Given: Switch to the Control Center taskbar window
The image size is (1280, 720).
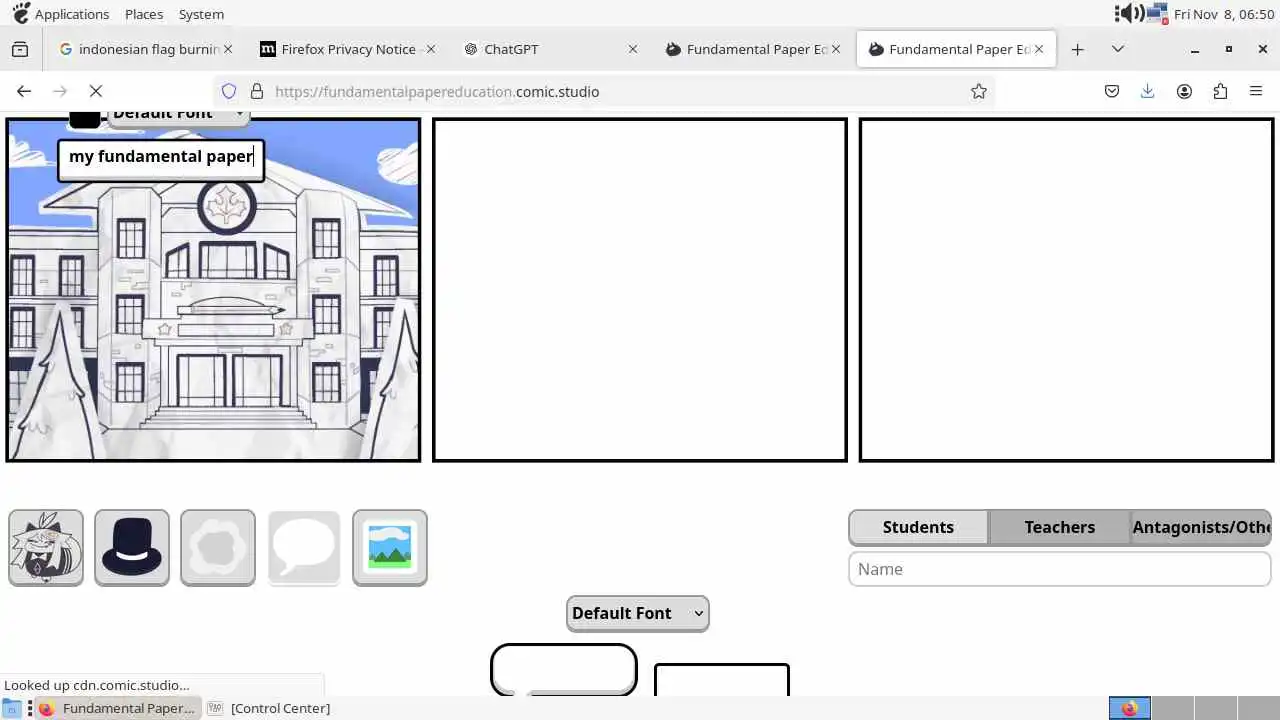Looking at the screenshot, I should pyautogui.click(x=270, y=708).
